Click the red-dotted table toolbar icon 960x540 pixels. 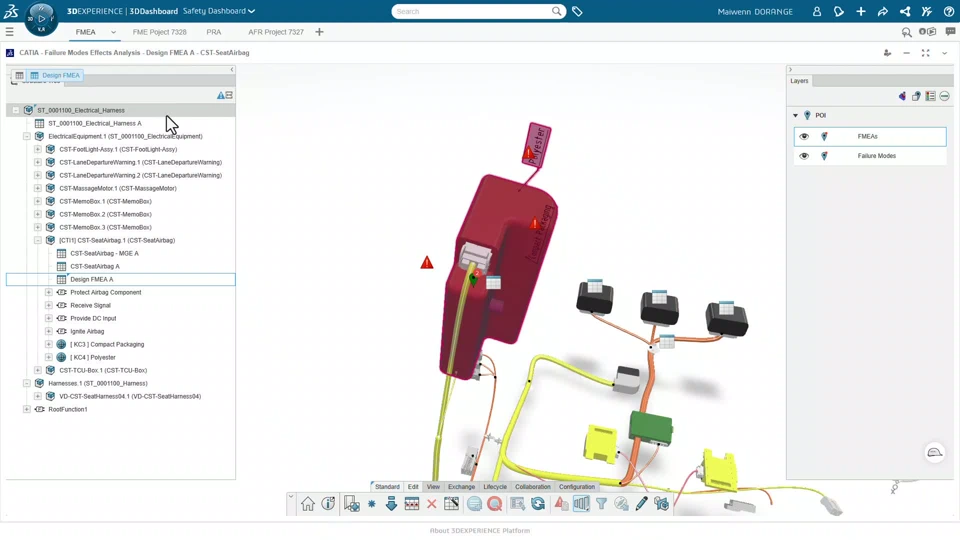pos(411,503)
